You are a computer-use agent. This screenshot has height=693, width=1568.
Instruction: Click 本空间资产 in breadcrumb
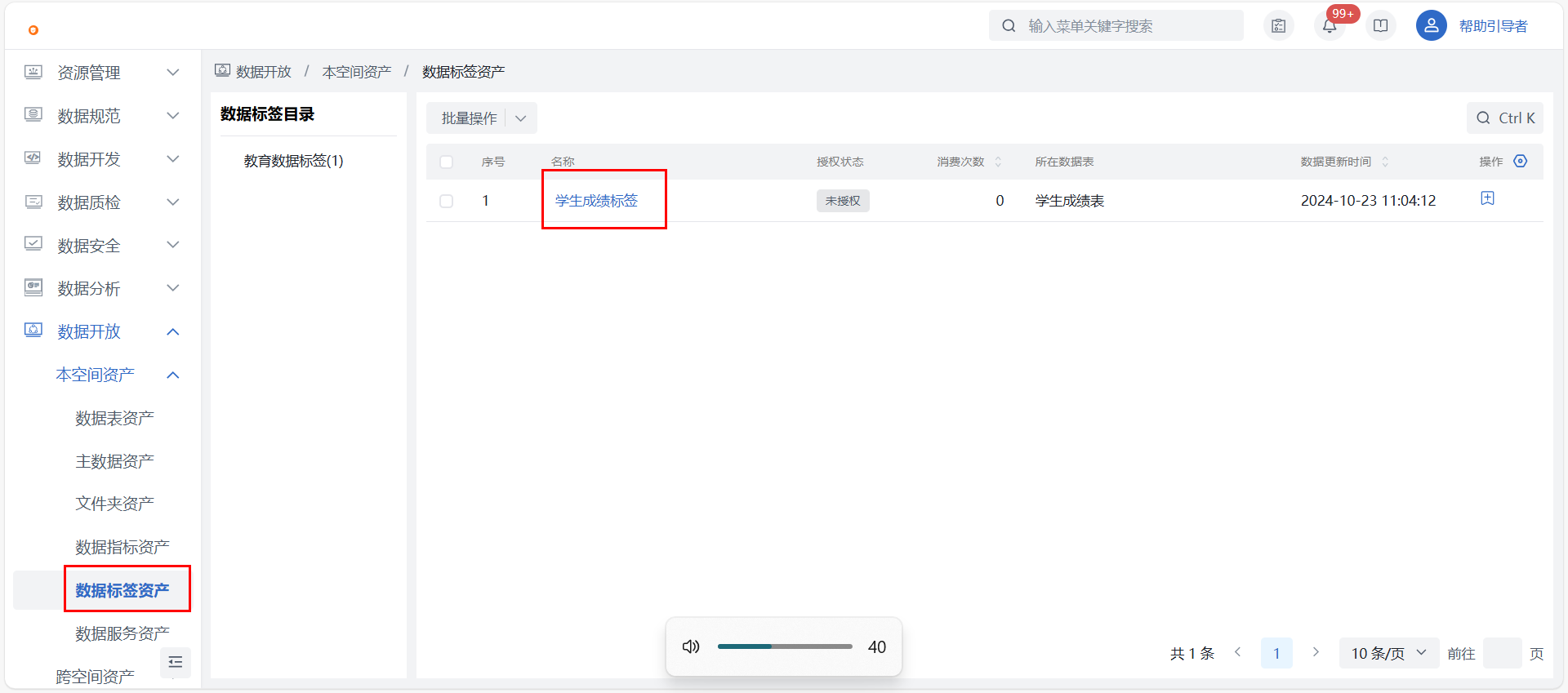(x=357, y=72)
